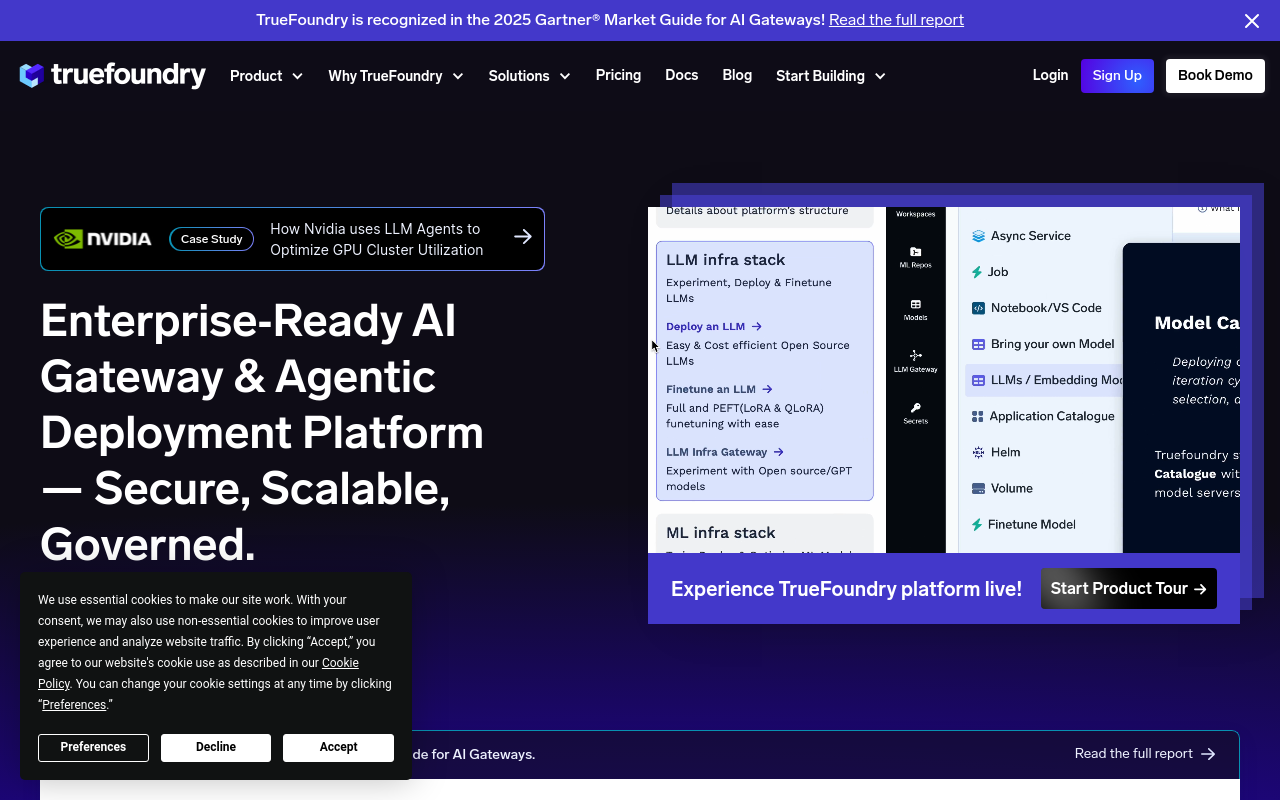The width and height of the screenshot is (1280, 800).
Task: Click the TrueFoundry logo icon
Action: (32, 76)
